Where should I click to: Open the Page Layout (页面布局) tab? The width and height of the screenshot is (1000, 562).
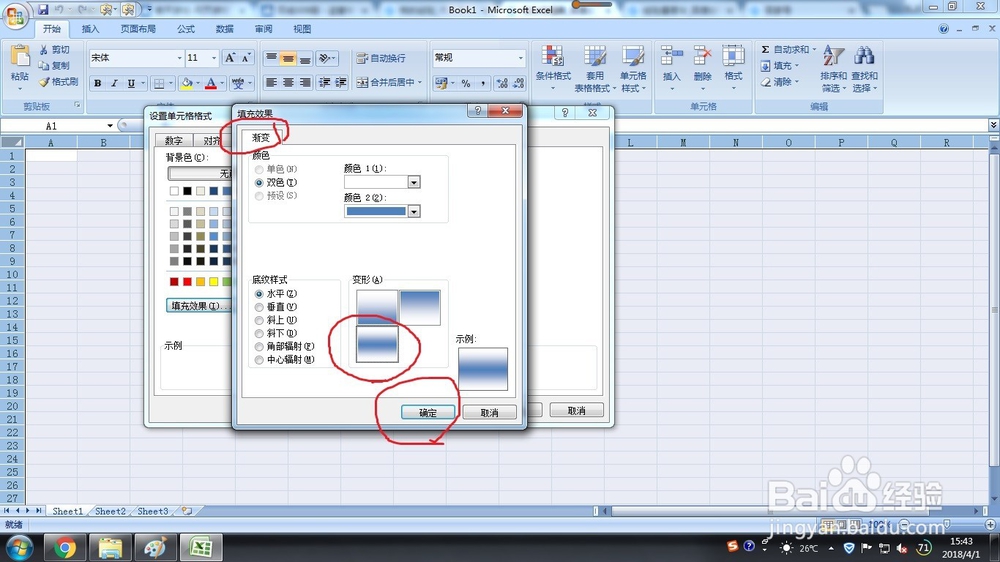(138, 29)
